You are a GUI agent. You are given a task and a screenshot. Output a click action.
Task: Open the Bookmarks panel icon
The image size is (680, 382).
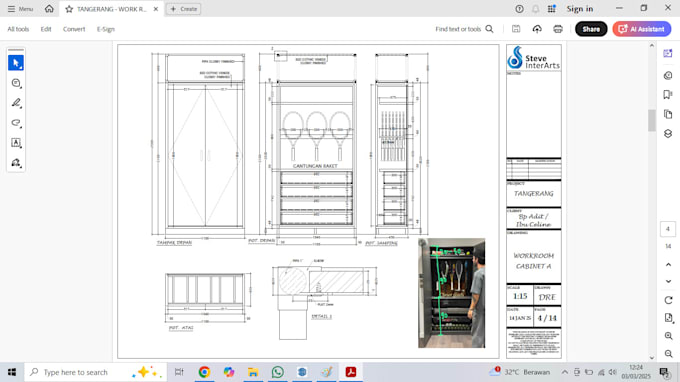(x=668, y=95)
